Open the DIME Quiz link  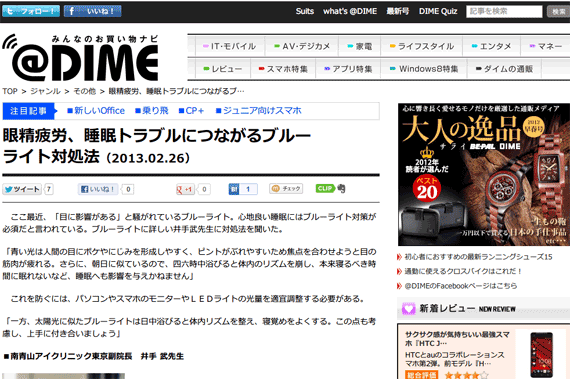pyautogui.click(x=438, y=11)
